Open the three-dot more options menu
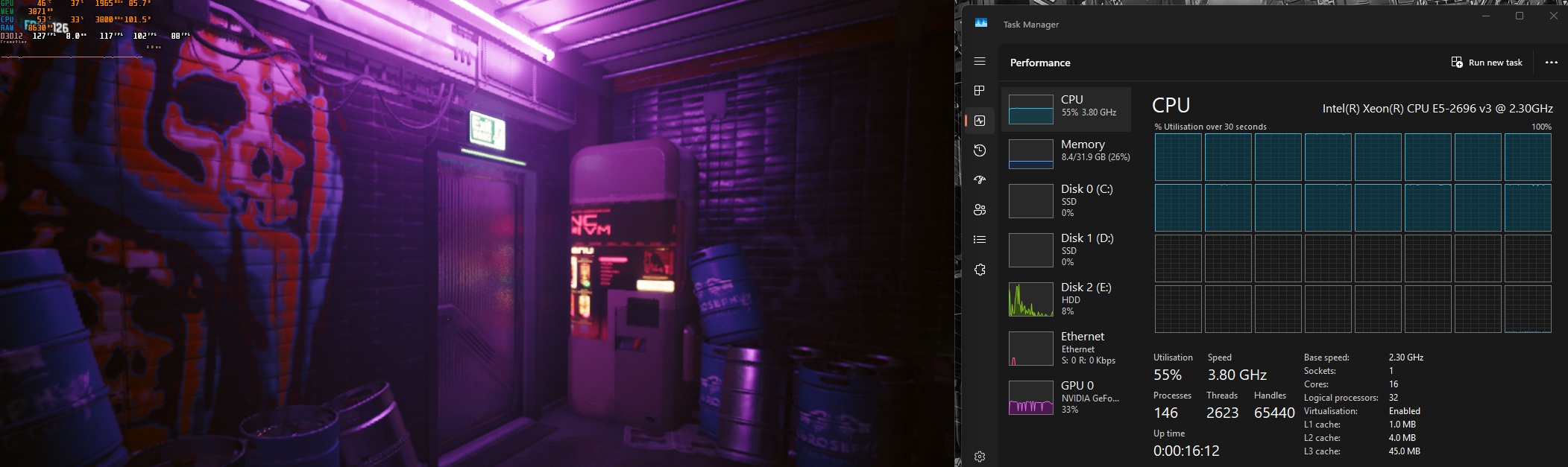 [x=1552, y=63]
